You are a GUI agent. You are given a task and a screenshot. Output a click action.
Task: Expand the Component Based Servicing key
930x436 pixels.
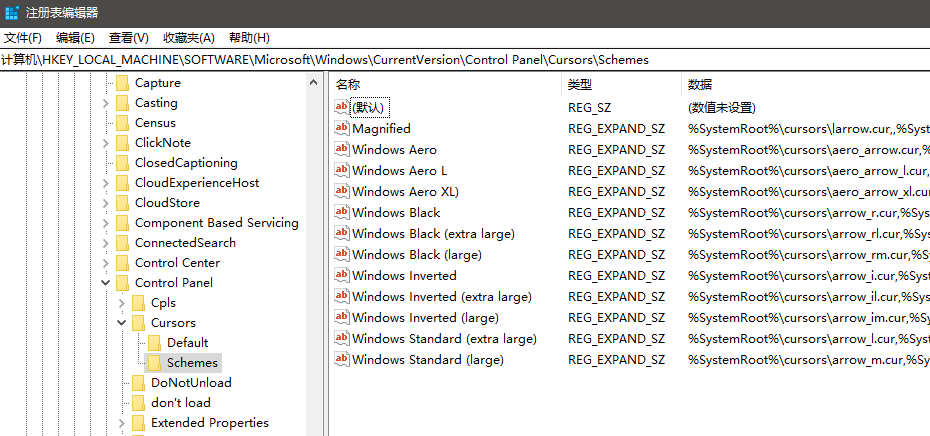(x=106, y=223)
